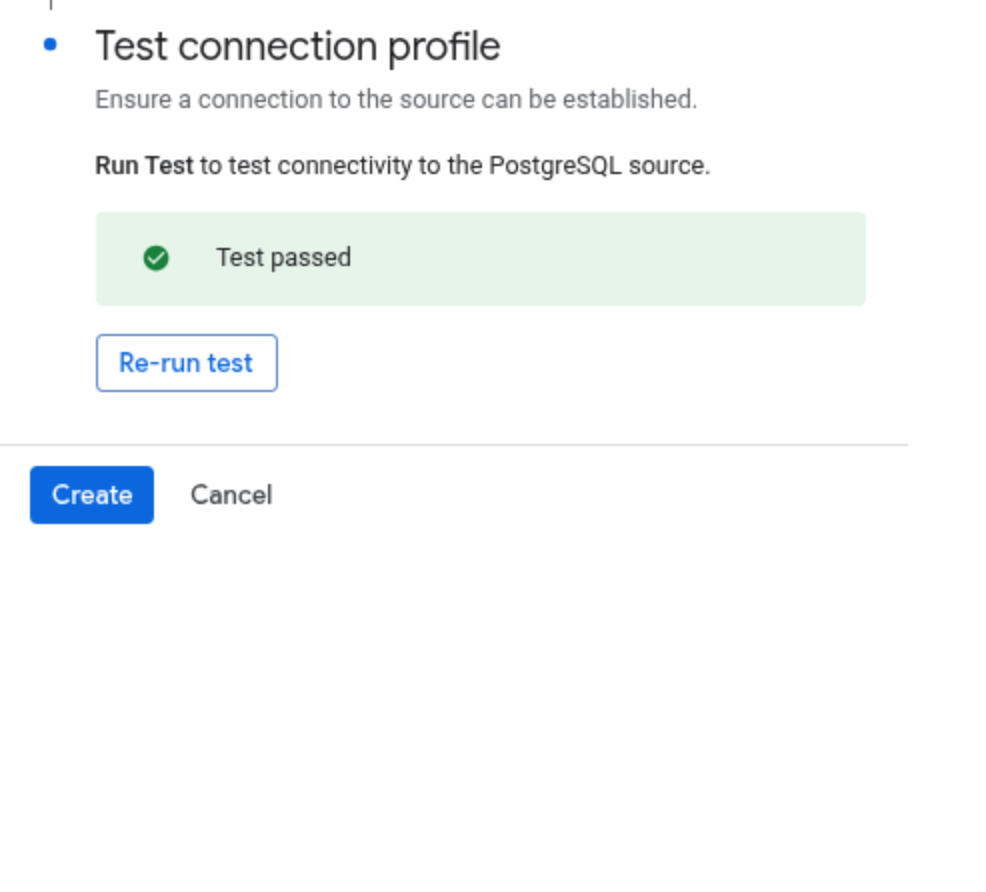Click the vertical stepper connector line
Viewport: 986px width, 892px height.
(50, 4)
